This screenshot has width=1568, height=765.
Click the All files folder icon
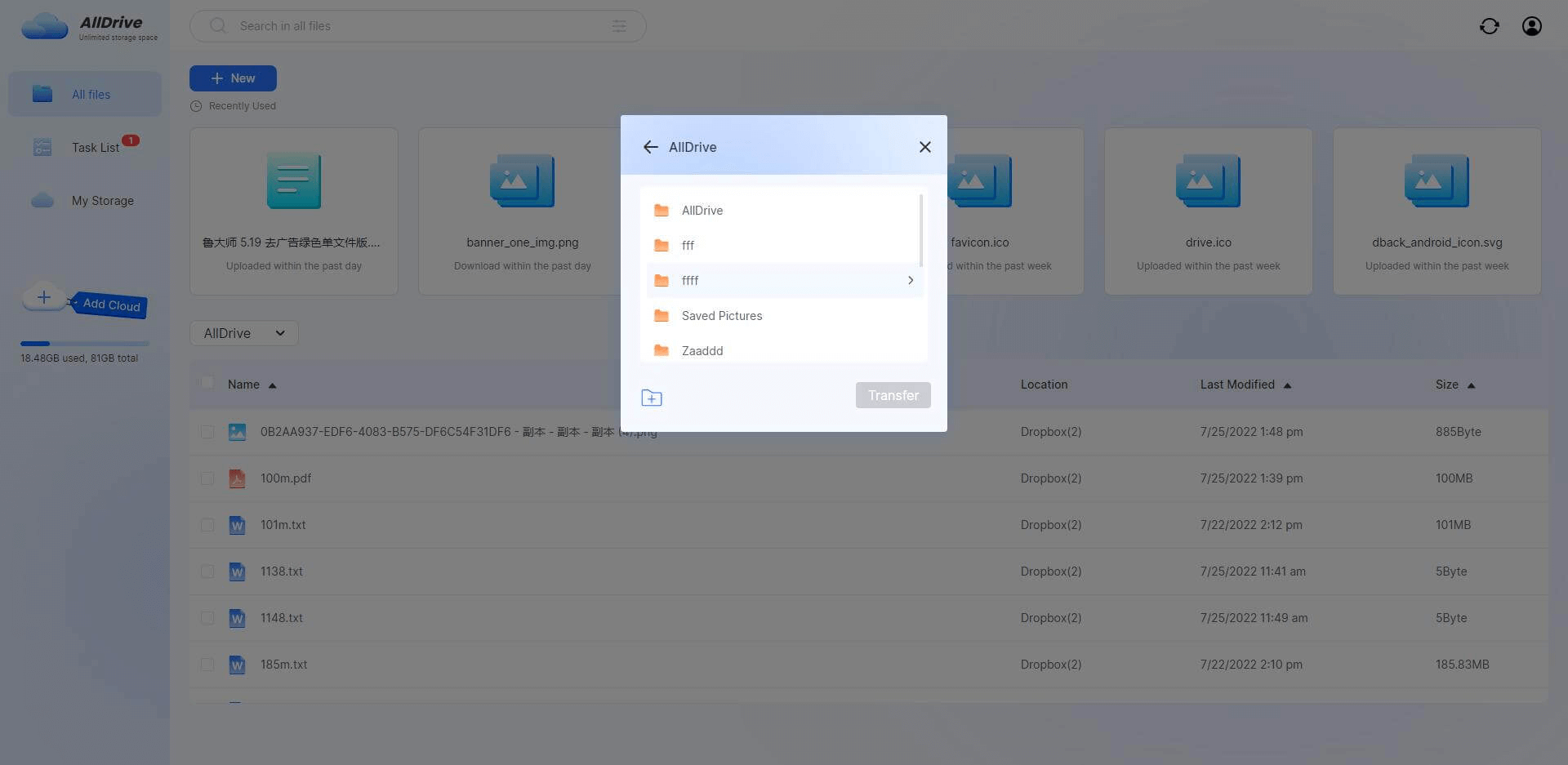click(x=42, y=94)
